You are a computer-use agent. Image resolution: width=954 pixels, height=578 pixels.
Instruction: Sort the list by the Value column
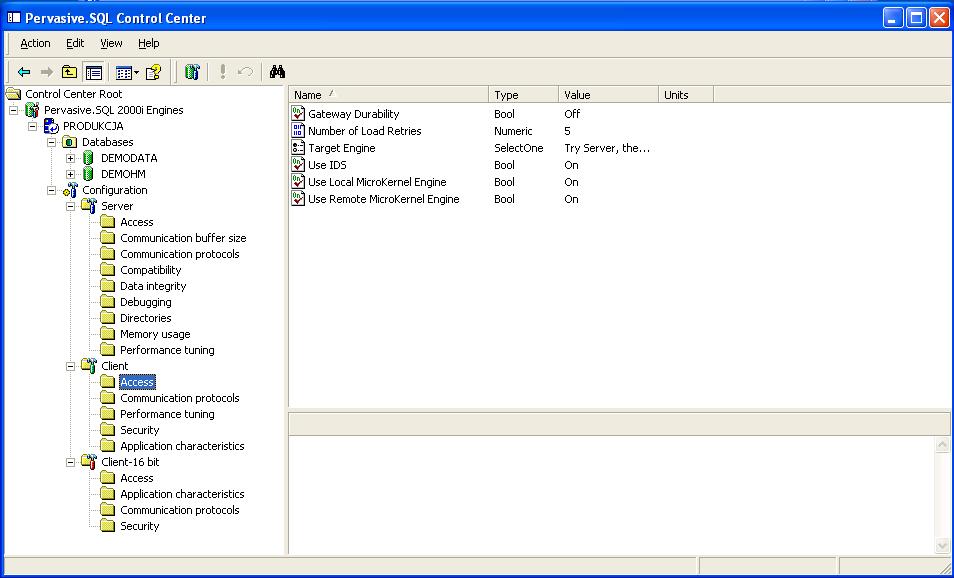coord(608,95)
